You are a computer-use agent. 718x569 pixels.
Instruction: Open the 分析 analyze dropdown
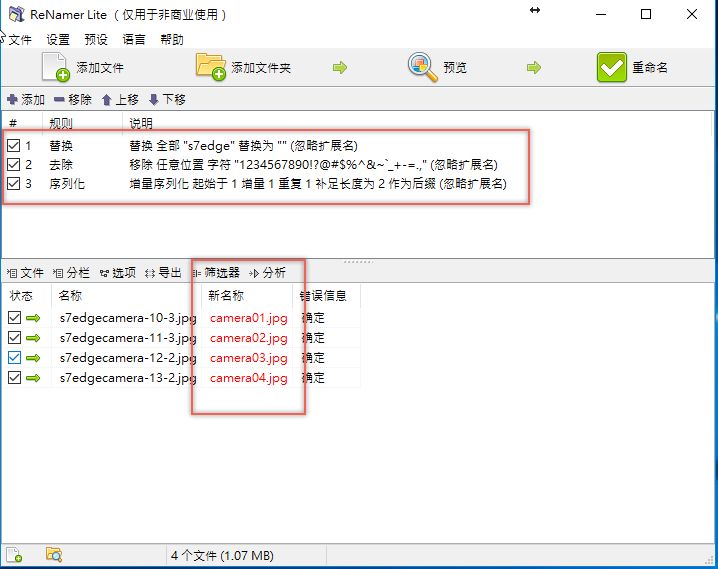[x=267, y=273]
